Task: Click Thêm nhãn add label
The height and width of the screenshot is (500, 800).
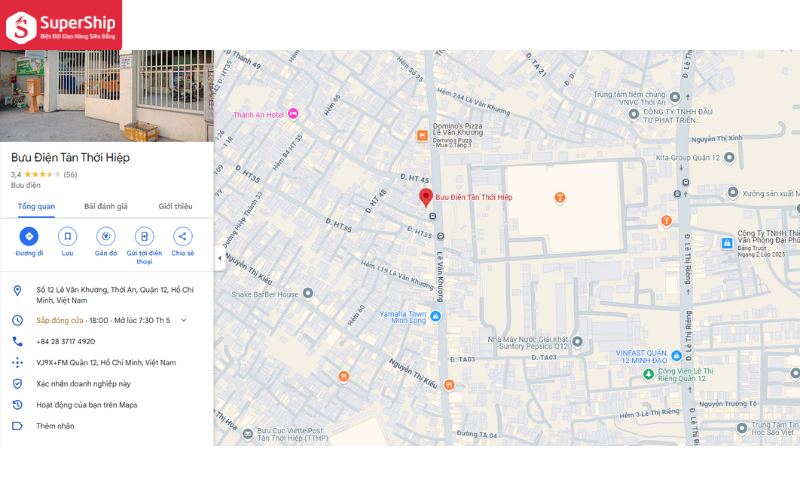Action: click(55, 426)
